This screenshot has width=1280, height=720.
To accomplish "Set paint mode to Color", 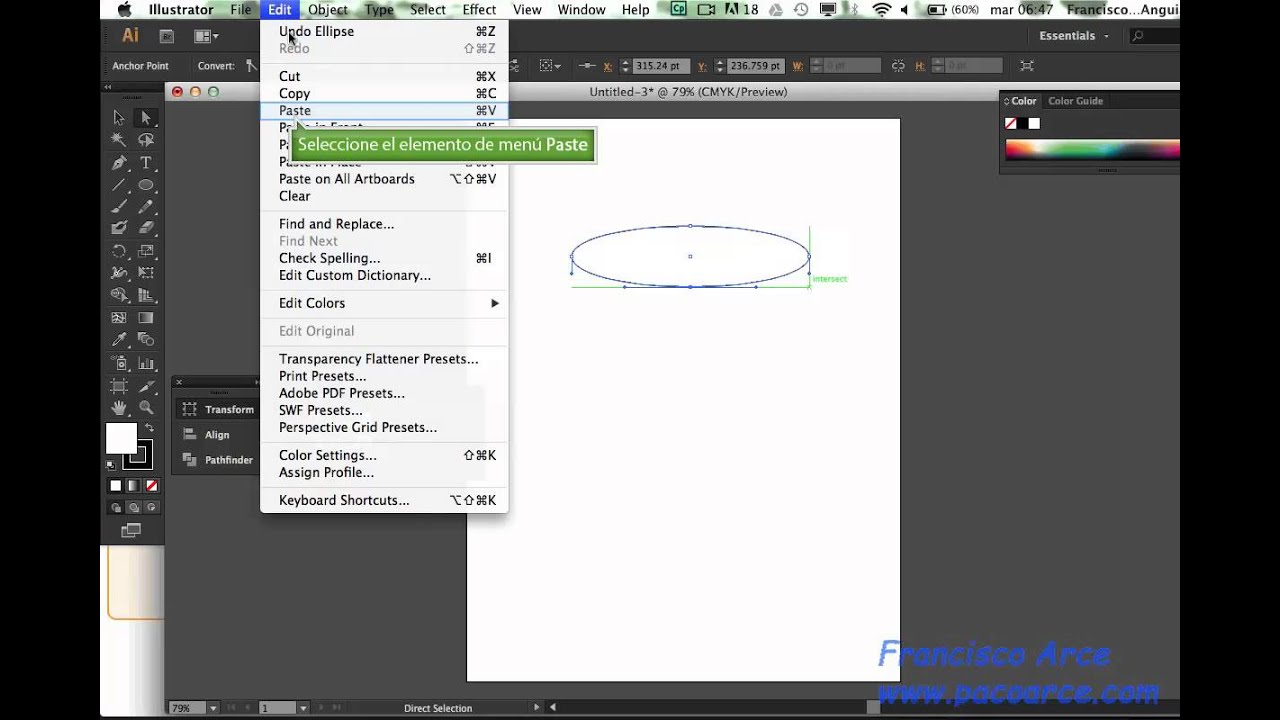I will (116, 486).
